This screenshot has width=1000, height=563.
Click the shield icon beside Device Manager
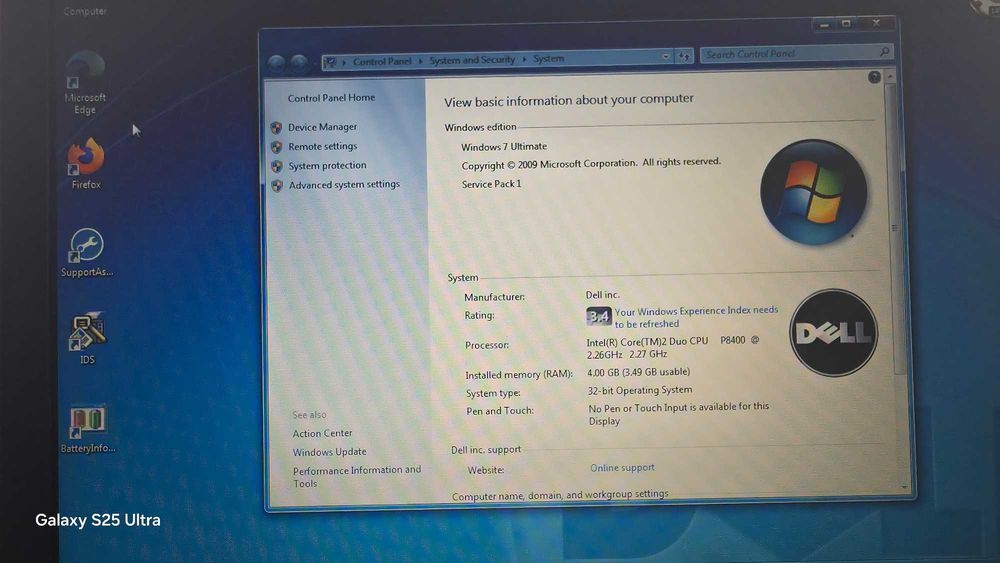(x=276, y=128)
